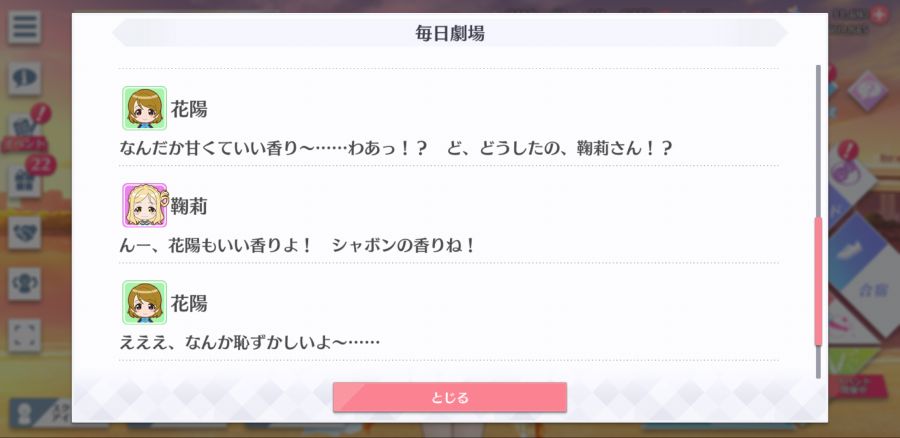Open the handshake friends icon

[x=24, y=232]
